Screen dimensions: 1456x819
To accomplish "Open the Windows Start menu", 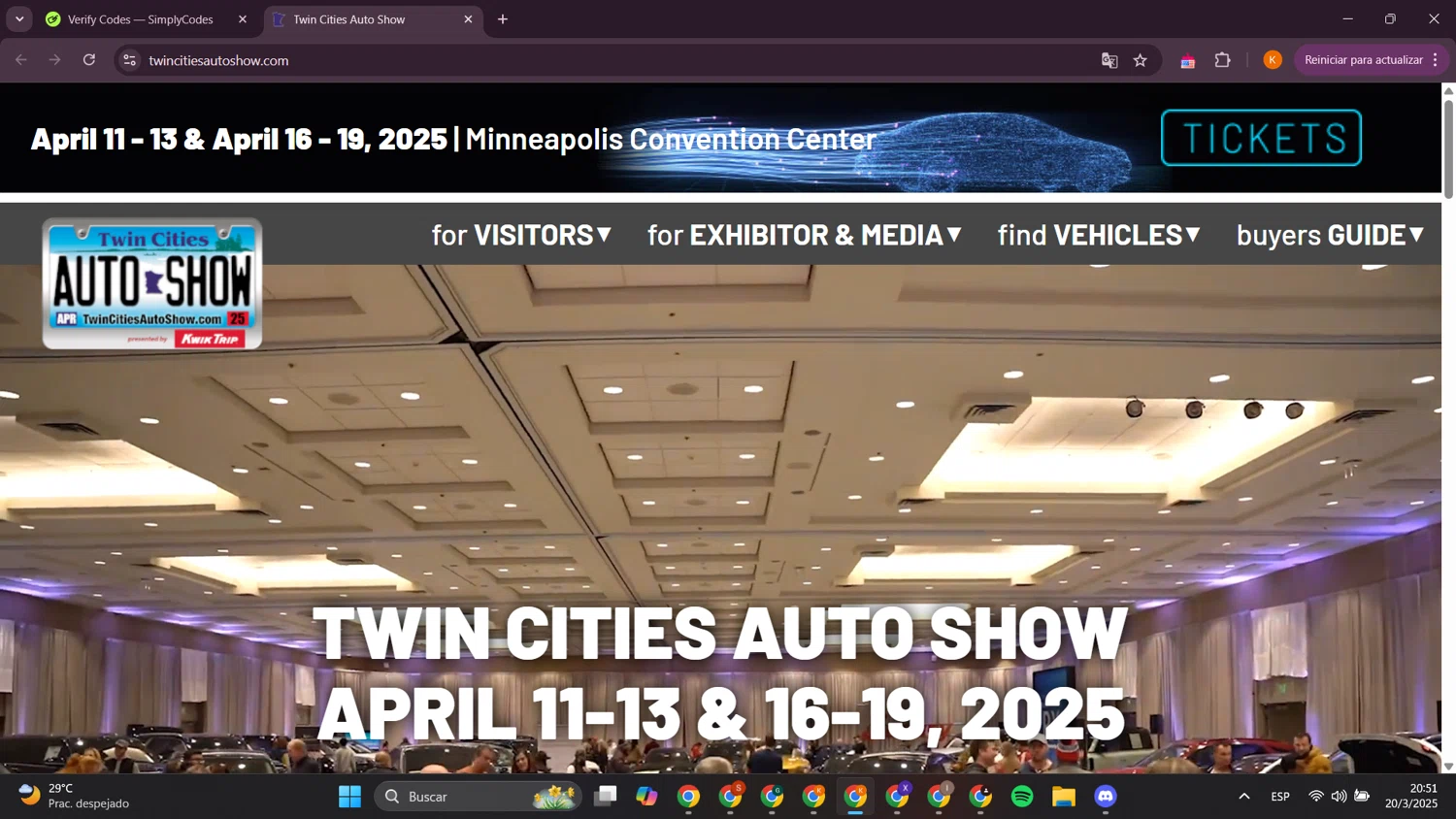I will tap(349, 797).
